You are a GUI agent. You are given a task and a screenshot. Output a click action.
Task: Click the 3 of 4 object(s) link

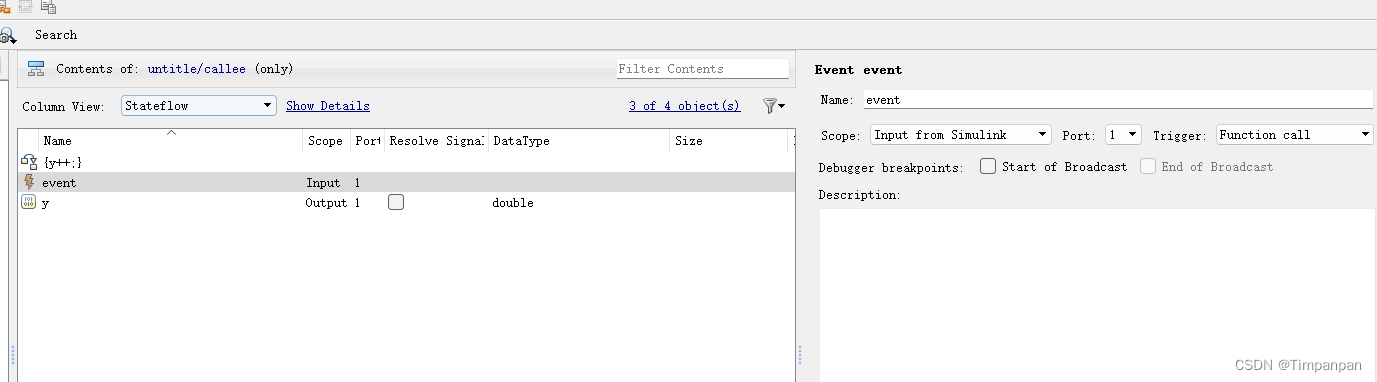click(x=685, y=106)
